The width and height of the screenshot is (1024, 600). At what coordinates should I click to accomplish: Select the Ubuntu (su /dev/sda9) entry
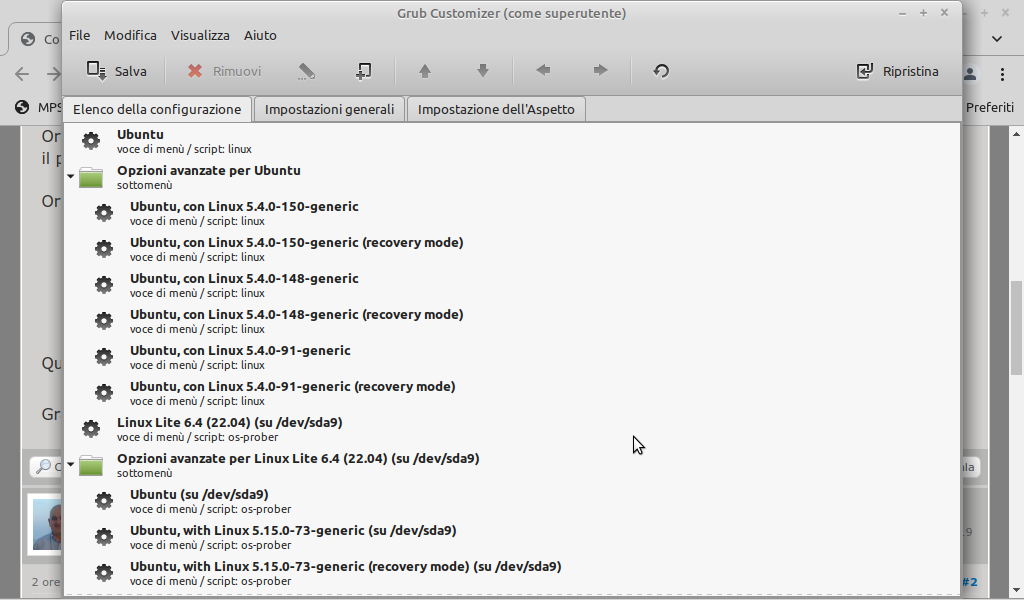pos(511,501)
